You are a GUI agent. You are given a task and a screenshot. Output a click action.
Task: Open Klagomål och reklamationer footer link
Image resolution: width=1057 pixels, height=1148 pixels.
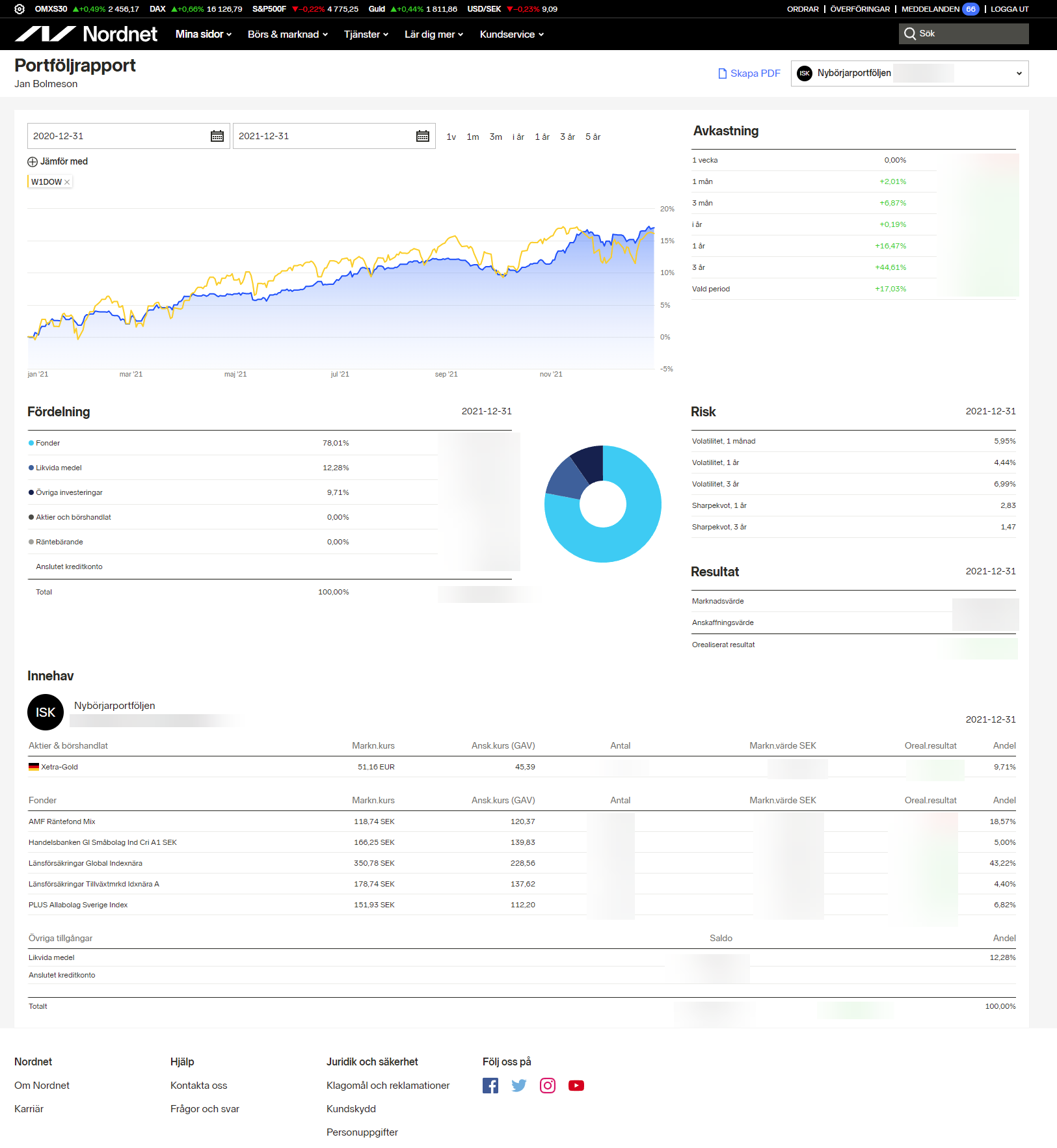point(388,1086)
